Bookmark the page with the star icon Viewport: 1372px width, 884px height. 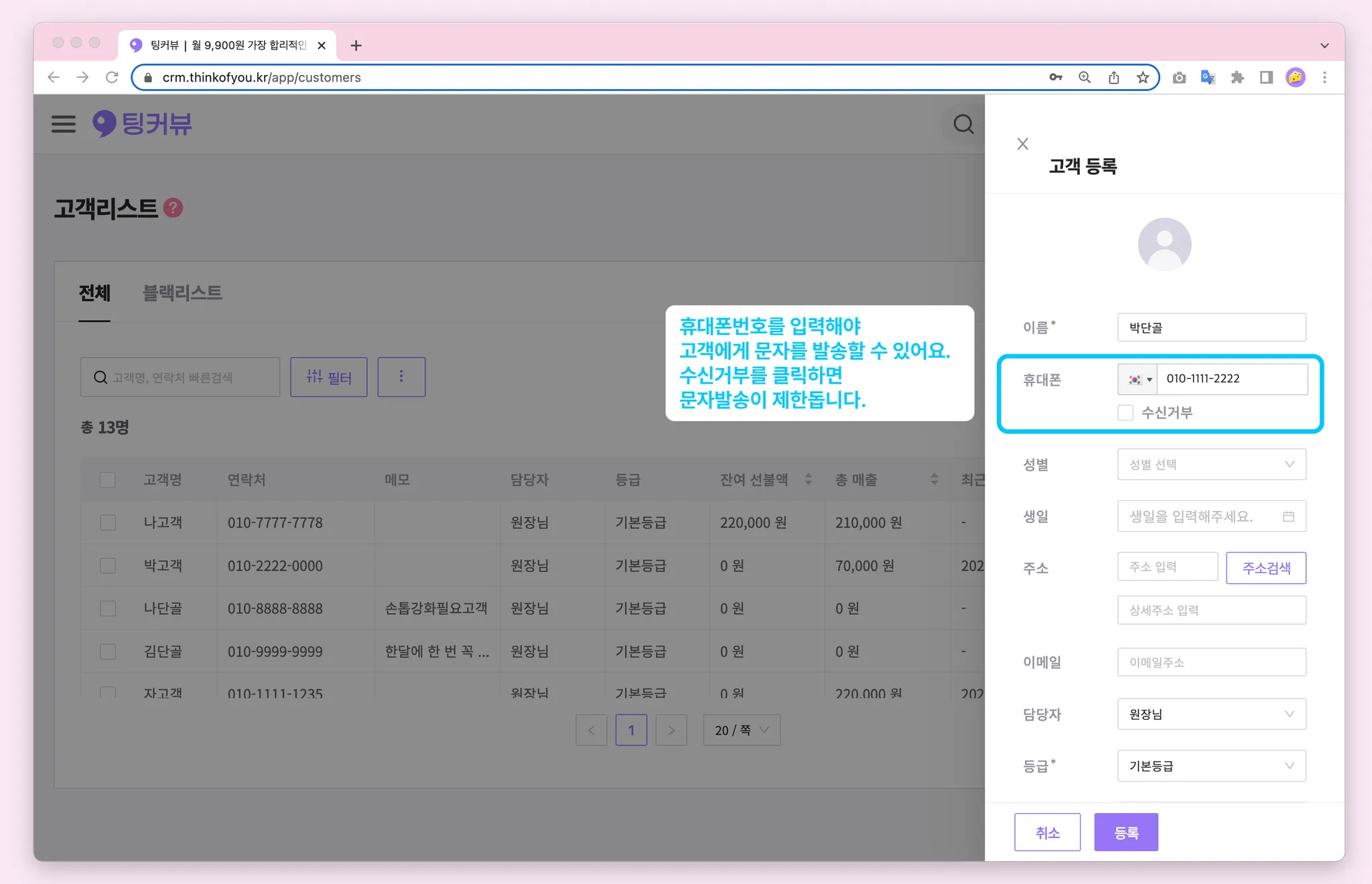point(1143,78)
